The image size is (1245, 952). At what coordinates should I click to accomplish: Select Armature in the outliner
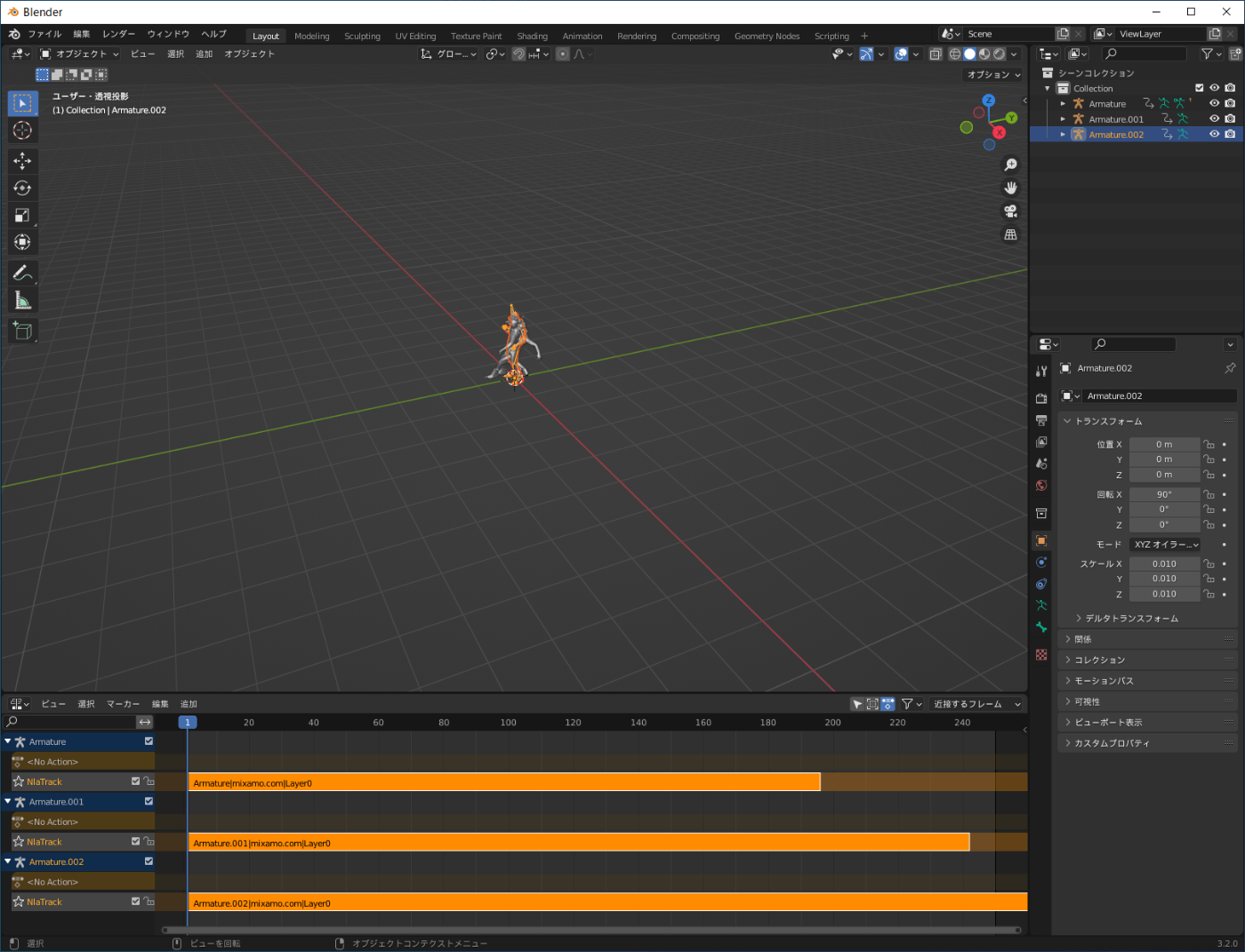click(1107, 104)
